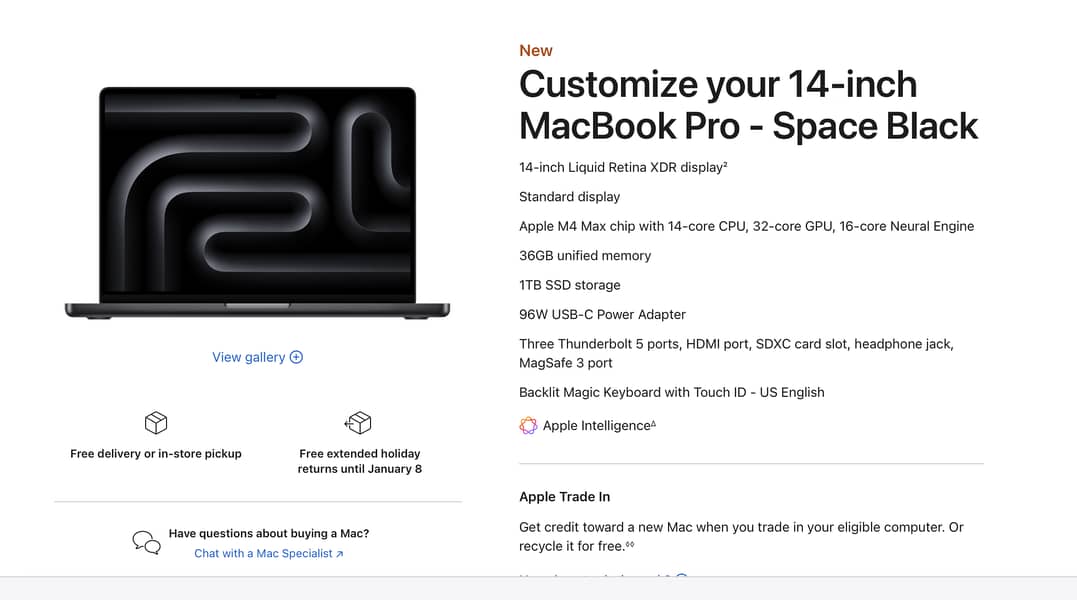Click the returns box with arrow icon
The image size is (1077, 600).
pyautogui.click(x=358, y=423)
